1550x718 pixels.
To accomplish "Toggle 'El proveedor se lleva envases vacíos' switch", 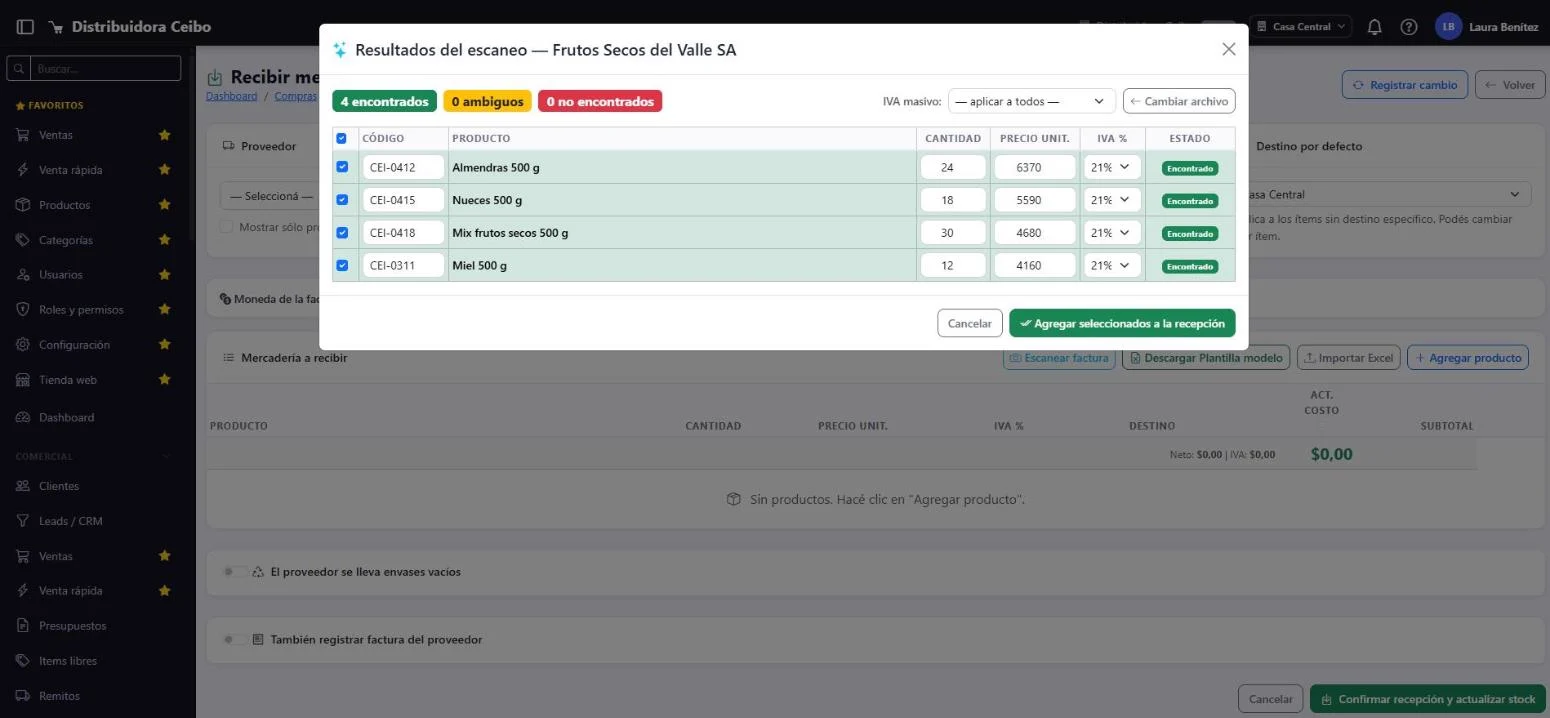I will [x=234, y=572].
